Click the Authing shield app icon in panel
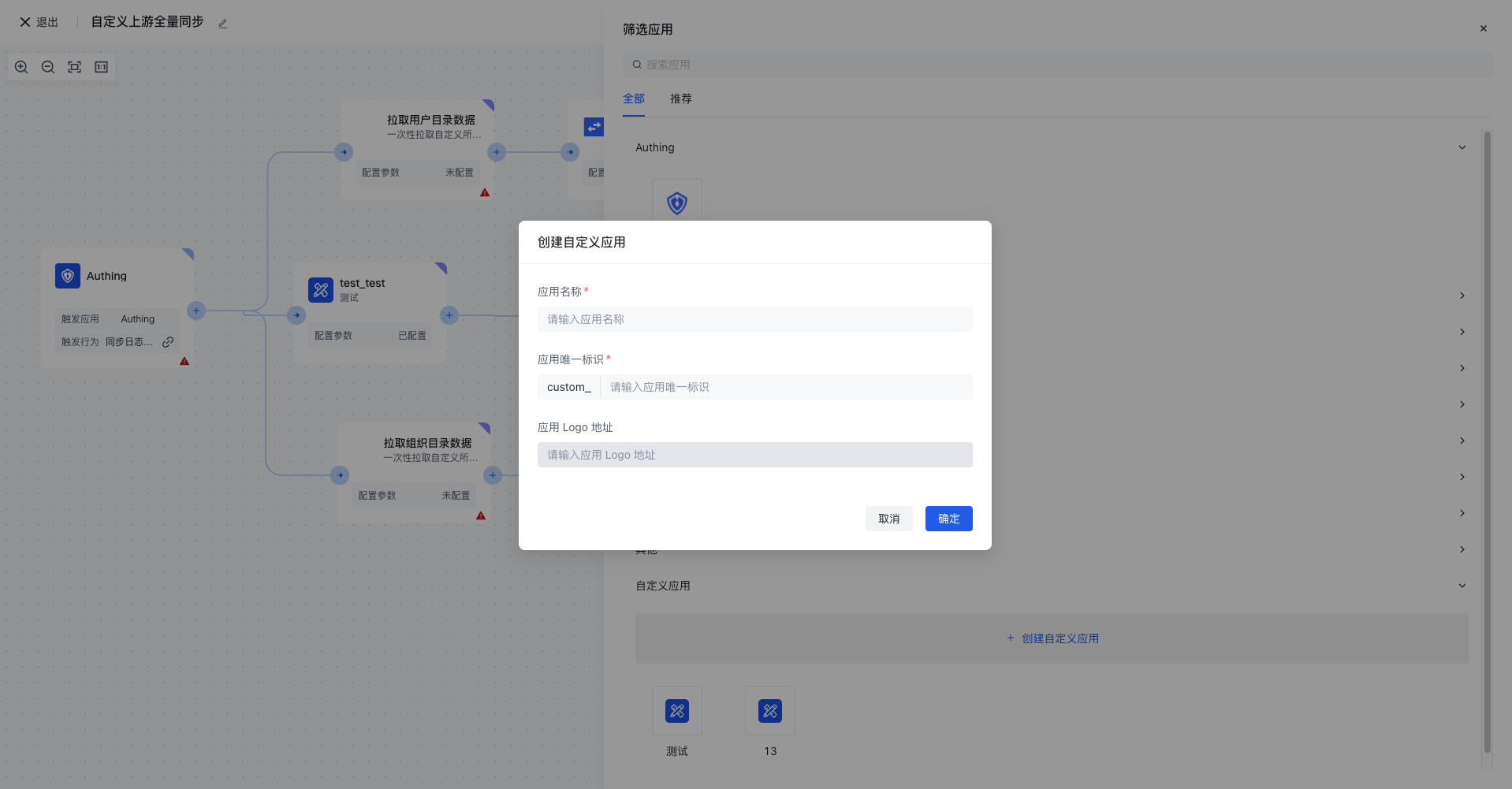Image resolution: width=1512 pixels, height=789 pixels. [676, 203]
